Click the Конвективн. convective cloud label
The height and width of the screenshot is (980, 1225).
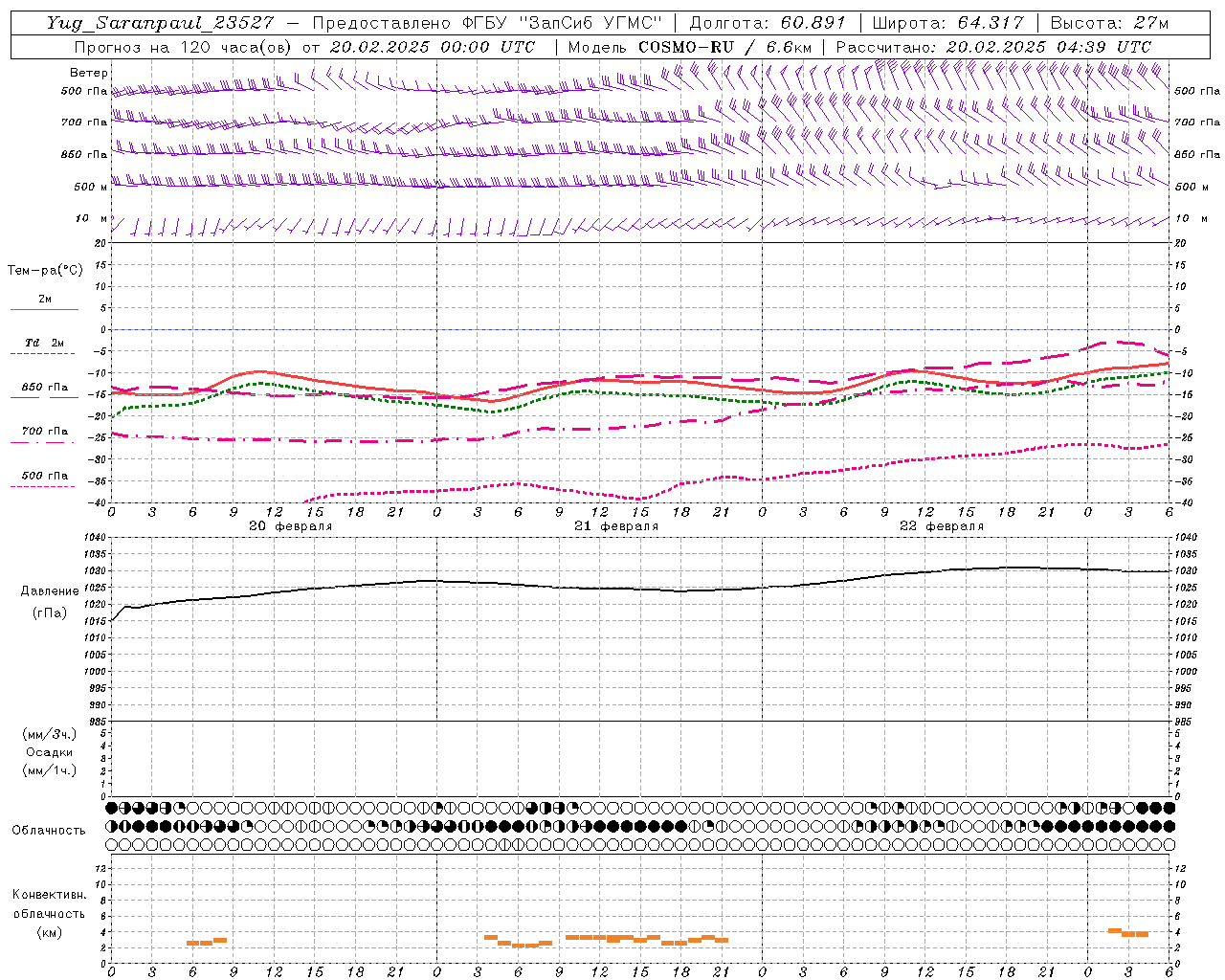click(50, 895)
